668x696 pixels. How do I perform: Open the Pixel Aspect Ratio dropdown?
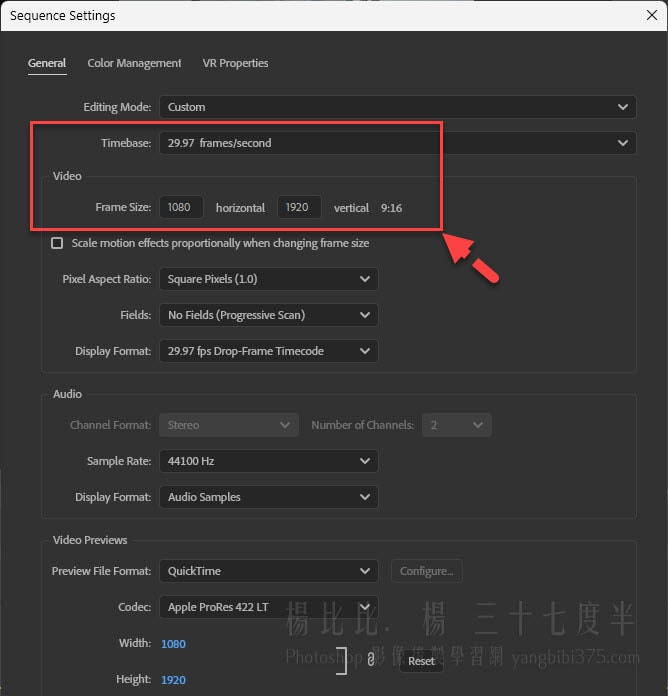point(269,279)
